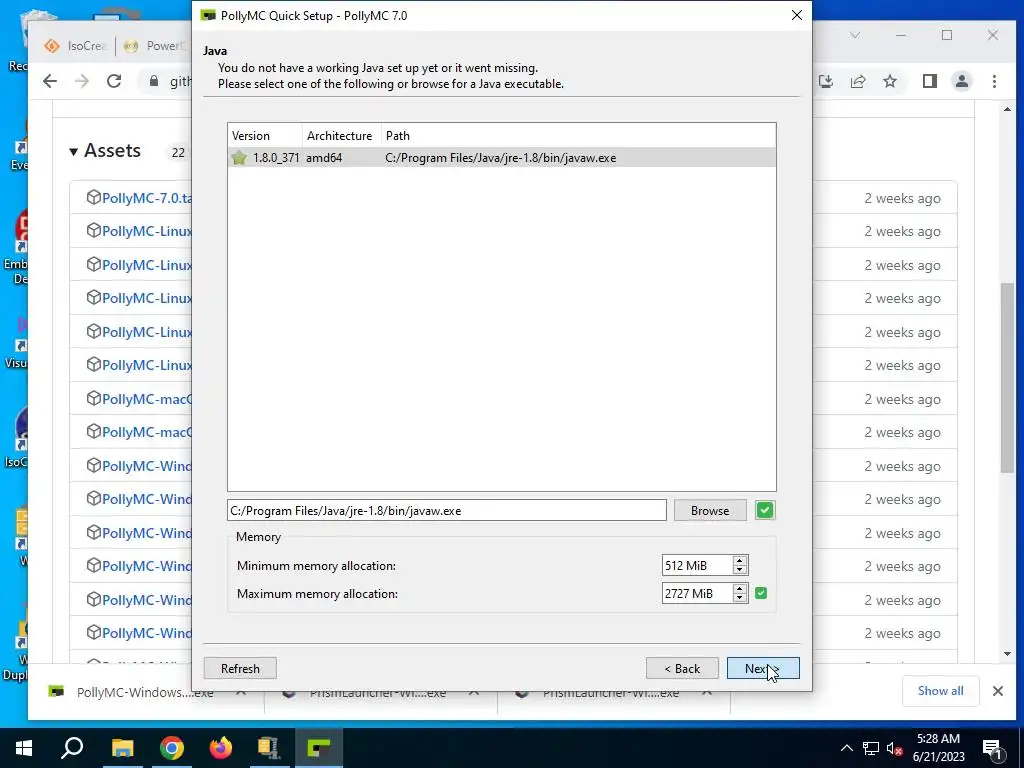Open network status tray icon
The width and height of the screenshot is (1024, 768).
click(x=871, y=748)
